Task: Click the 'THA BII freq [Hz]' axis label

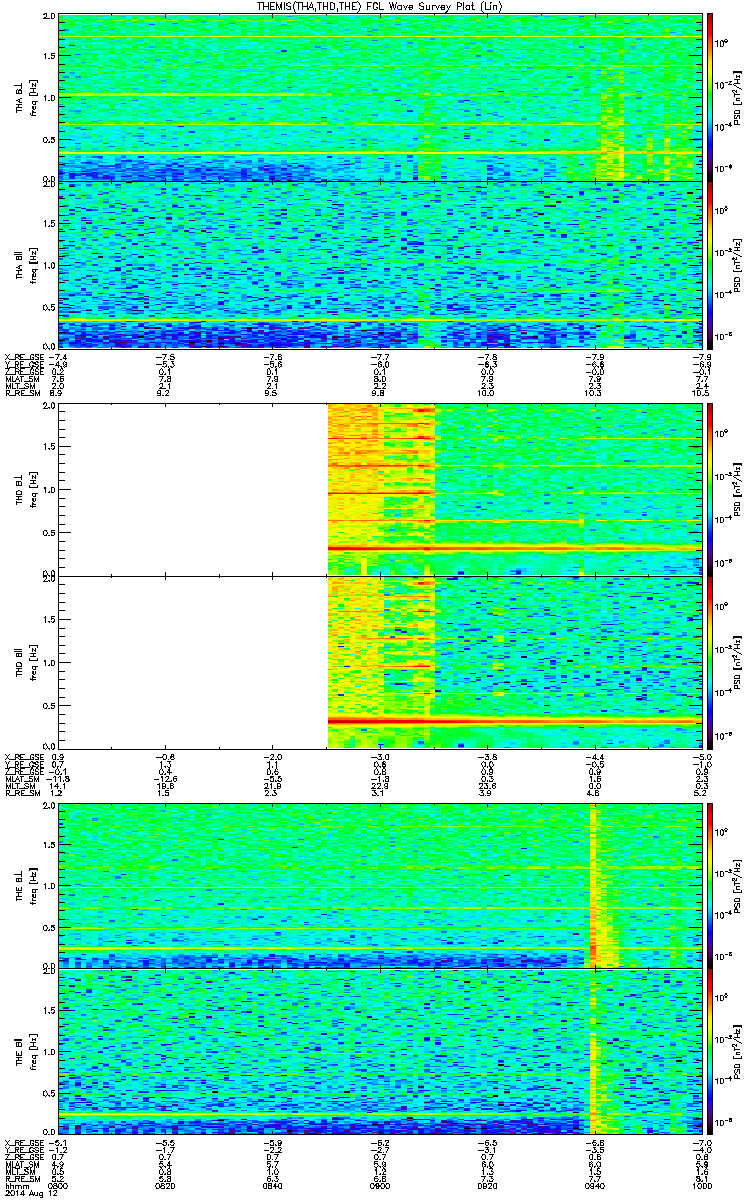Action: [24, 264]
